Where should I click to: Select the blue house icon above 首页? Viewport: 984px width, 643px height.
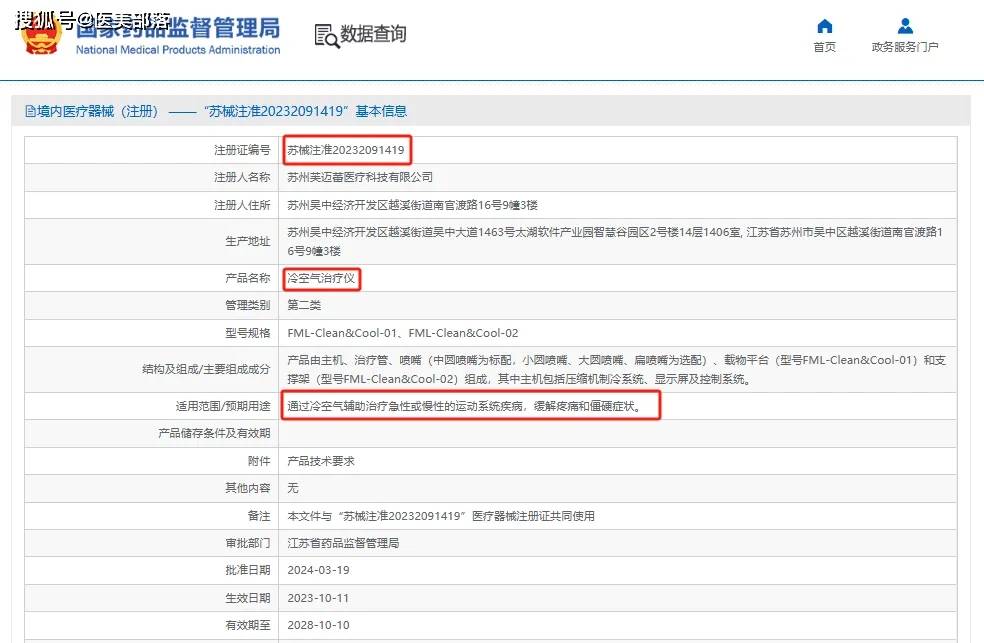pos(823,25)
